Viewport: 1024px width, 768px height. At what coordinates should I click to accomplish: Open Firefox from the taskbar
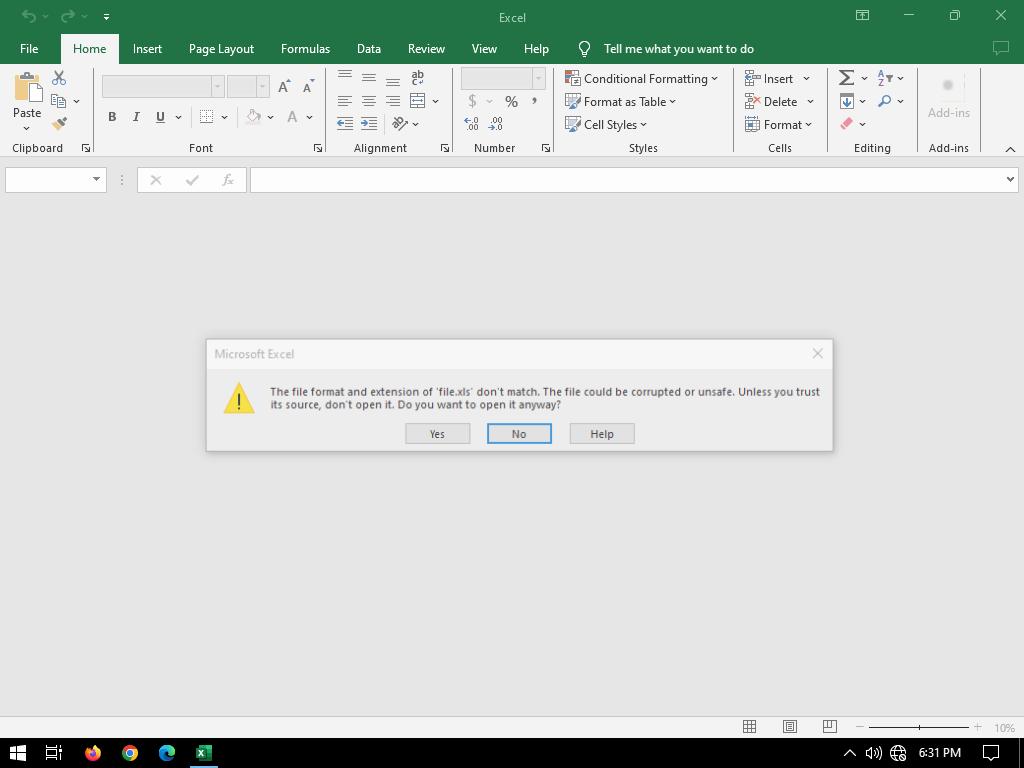pyautogui.click(x=93, y=753)
